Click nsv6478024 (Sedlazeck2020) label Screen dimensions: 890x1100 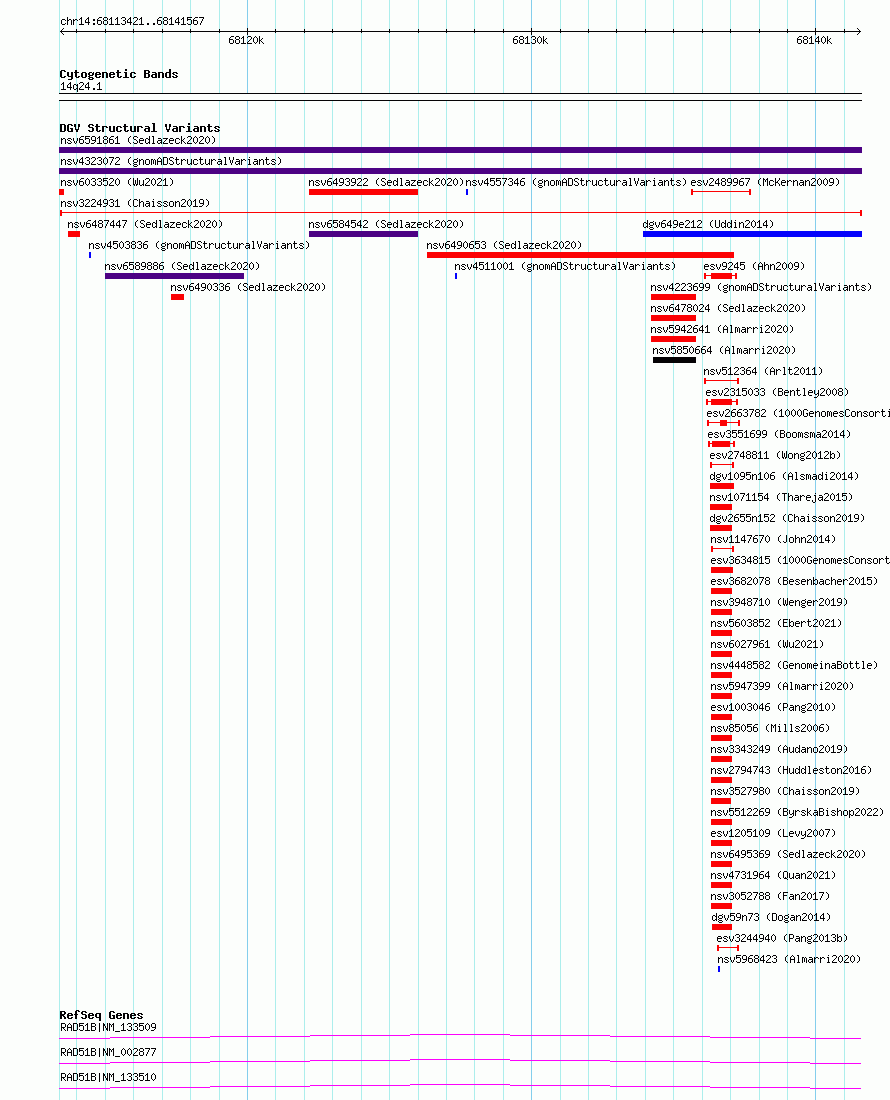pos(728,309)
